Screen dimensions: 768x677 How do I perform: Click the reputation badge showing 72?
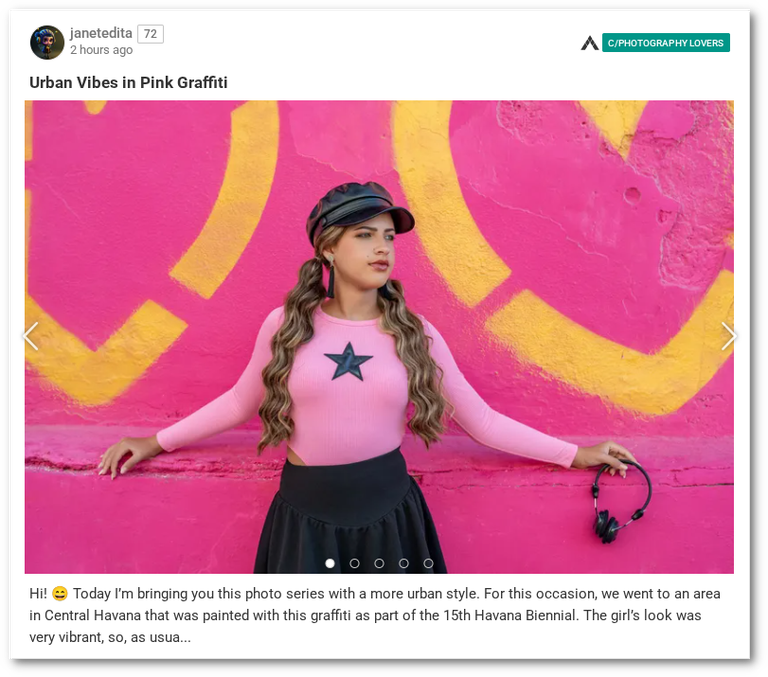point(150,34)
